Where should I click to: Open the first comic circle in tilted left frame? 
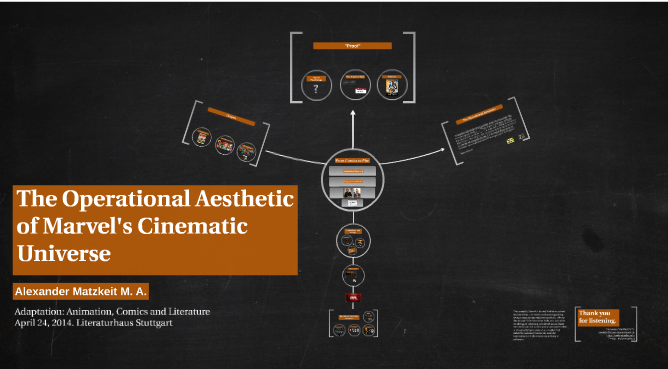tap(202, 138)
